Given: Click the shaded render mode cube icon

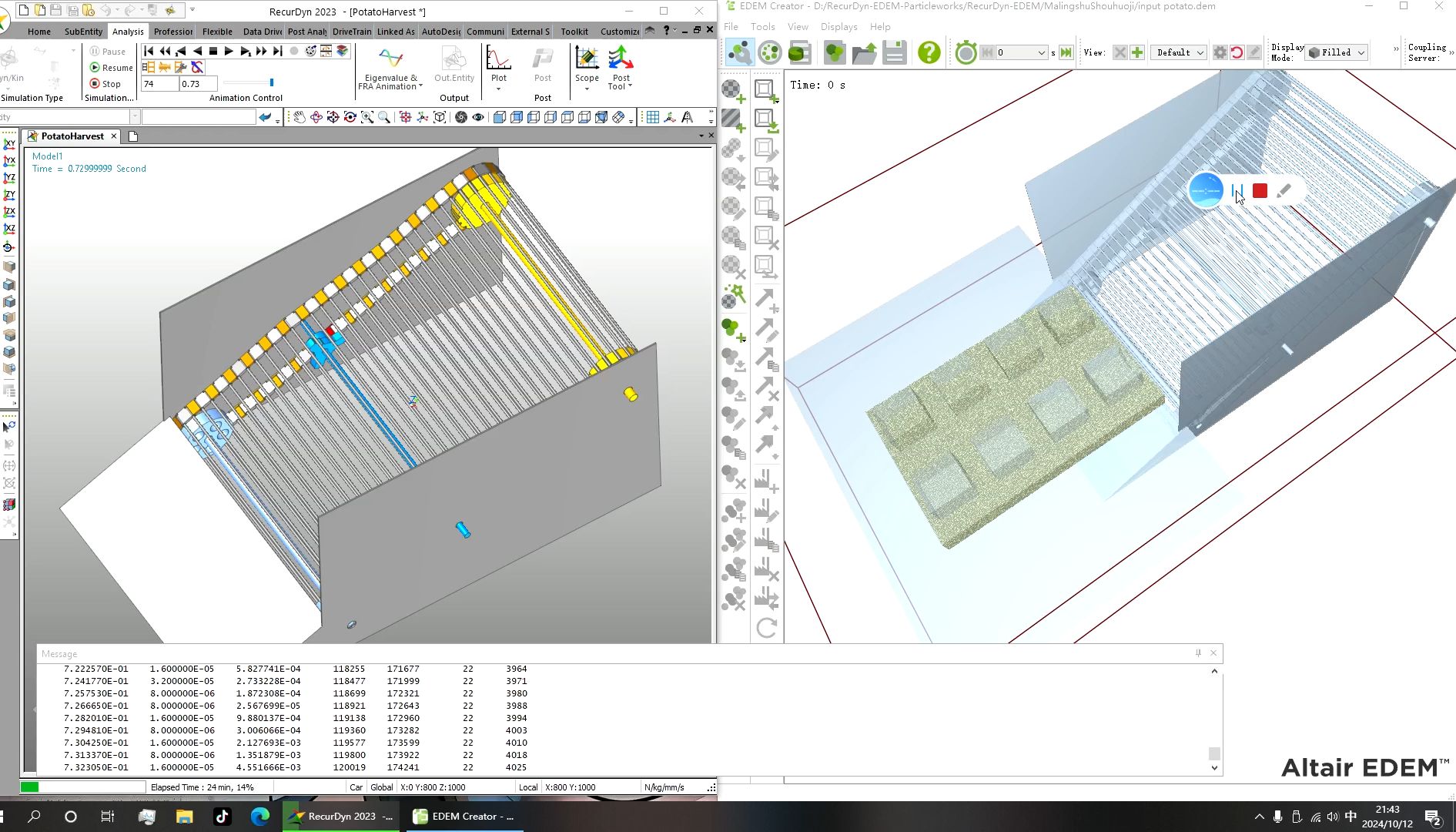Looking at the screenshot, I should [499, 117].
